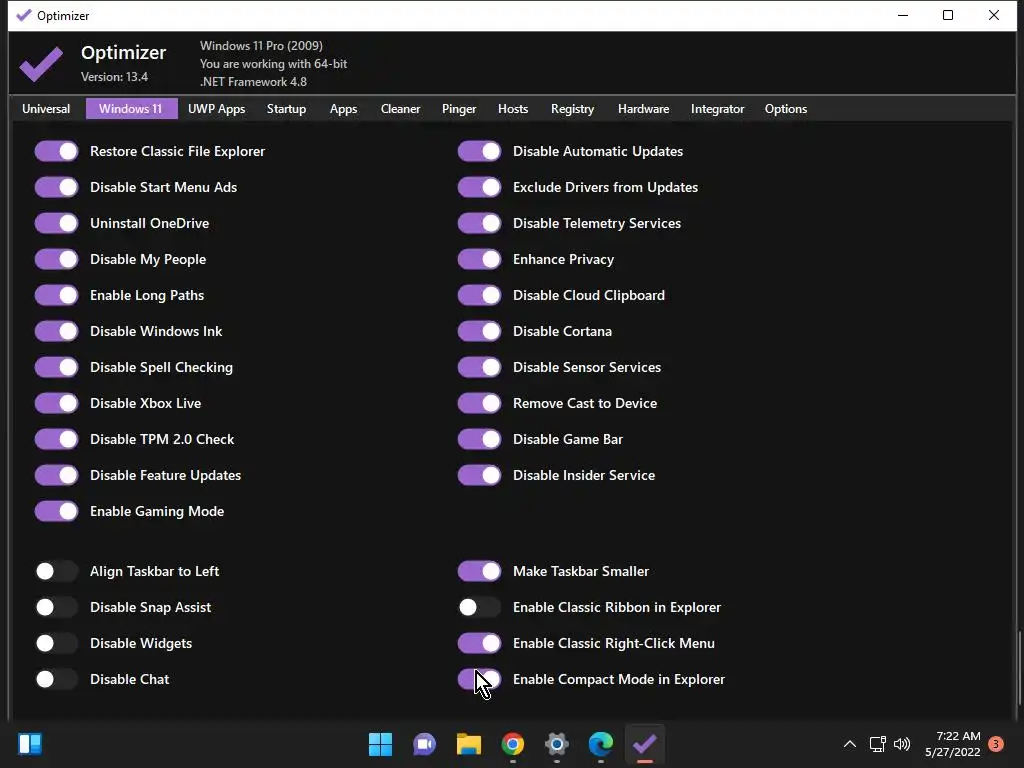1024x768 pixels.
Task: Go to the Hosts tab
Action: coord(513,109)
